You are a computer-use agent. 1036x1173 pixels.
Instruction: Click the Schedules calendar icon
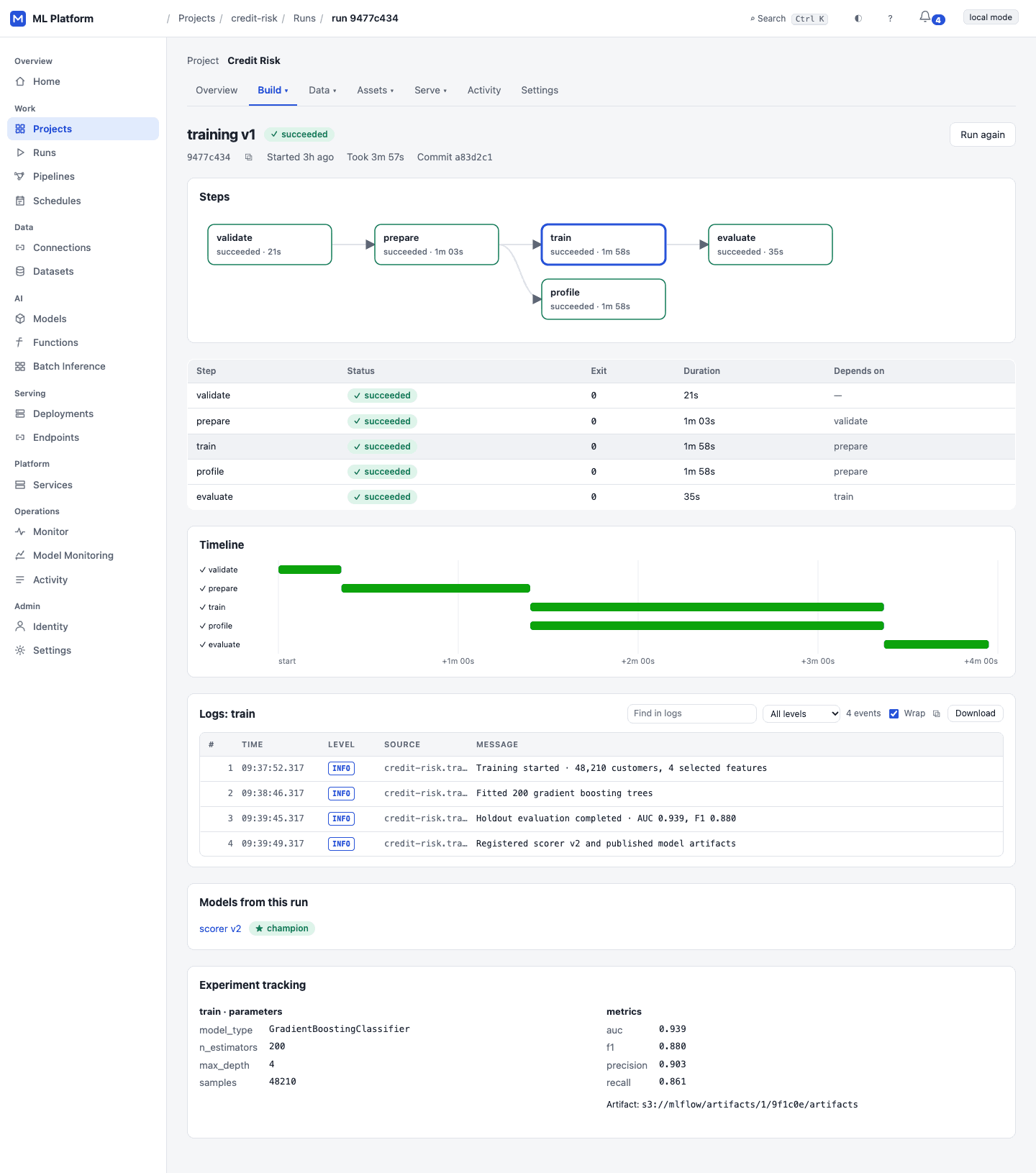pos(20,201)
